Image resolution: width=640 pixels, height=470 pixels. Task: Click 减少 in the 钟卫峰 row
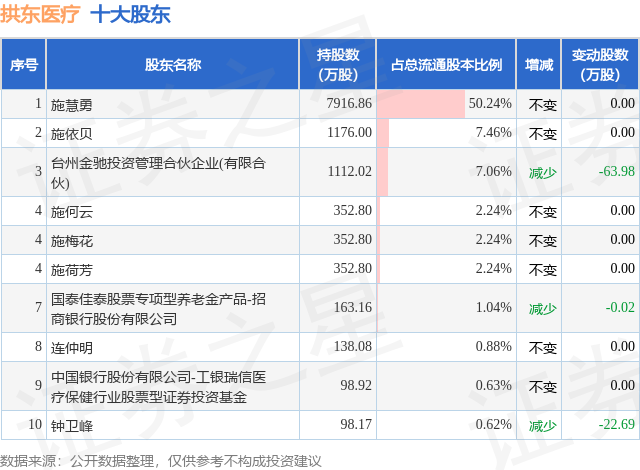coord(542,426)
